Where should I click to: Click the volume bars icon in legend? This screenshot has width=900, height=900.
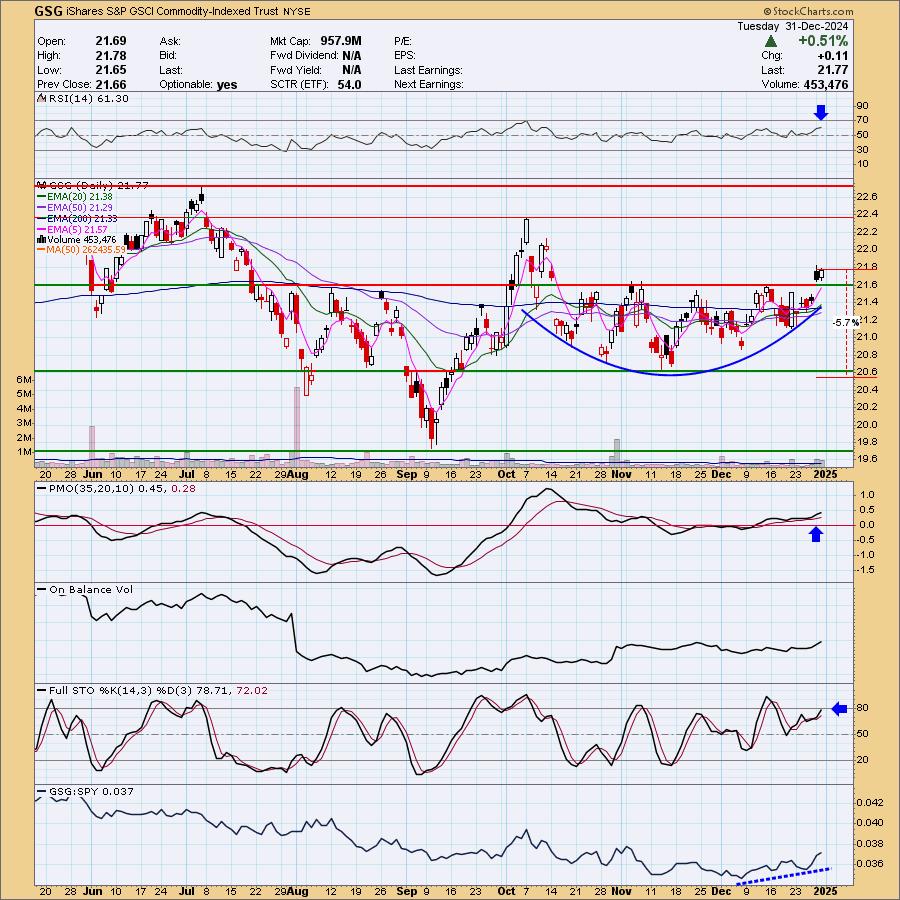pyautogui.click(x=41, y=239)
